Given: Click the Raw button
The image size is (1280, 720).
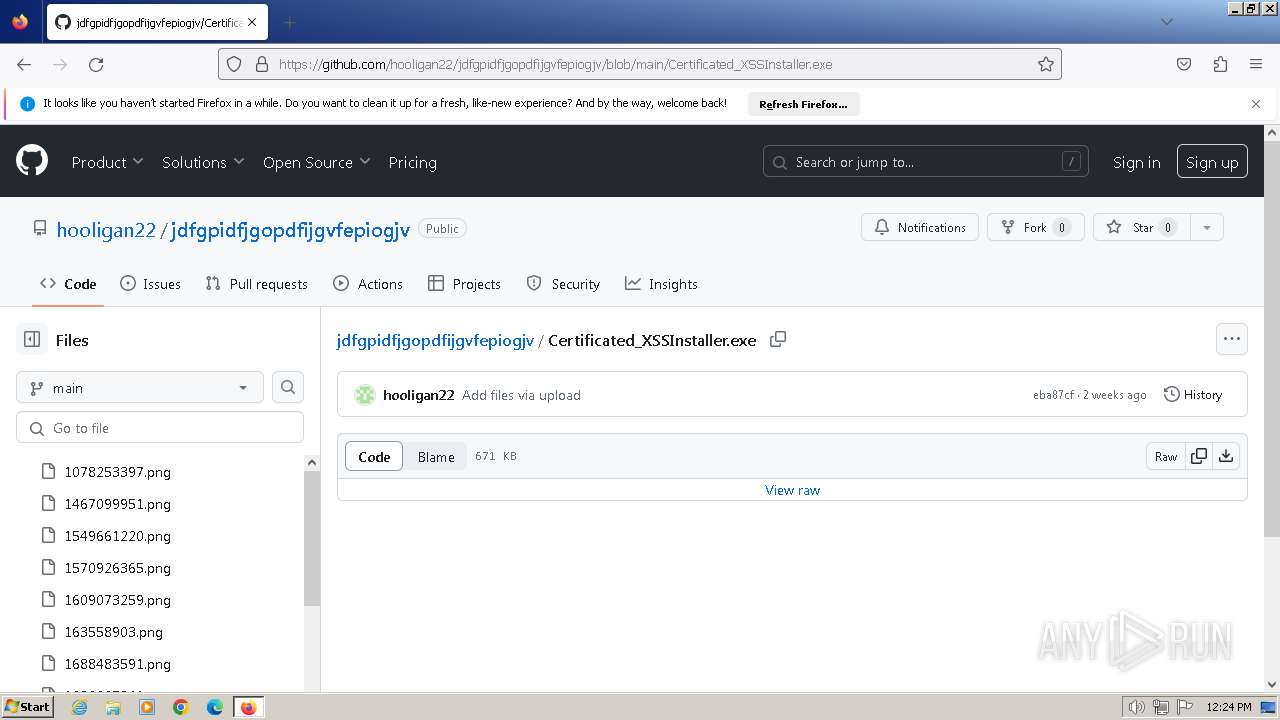Looking at the screenshot, I should coord(1166,456).
